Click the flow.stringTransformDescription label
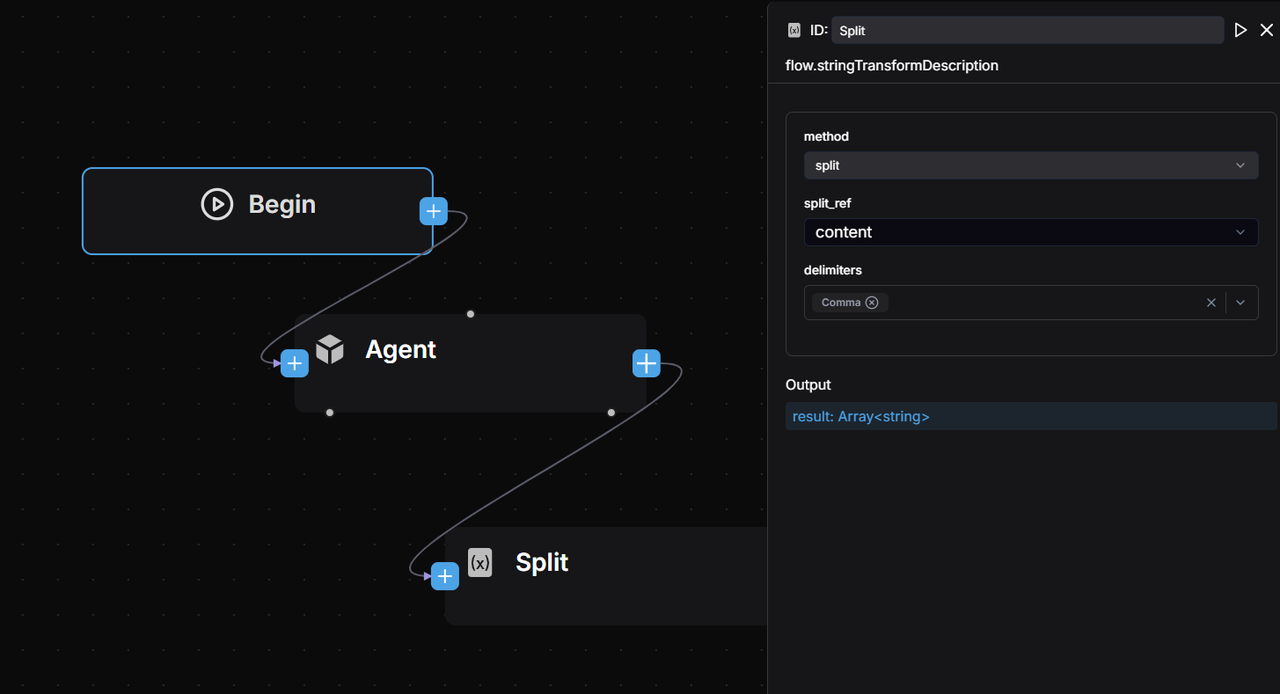Viewport: 1280px width, 694px height. 892,65
